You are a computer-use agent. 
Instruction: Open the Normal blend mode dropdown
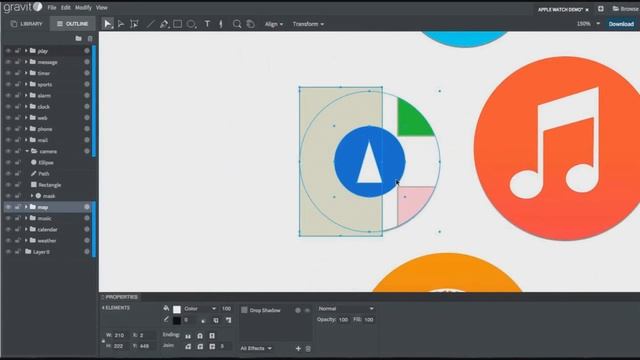346,309
